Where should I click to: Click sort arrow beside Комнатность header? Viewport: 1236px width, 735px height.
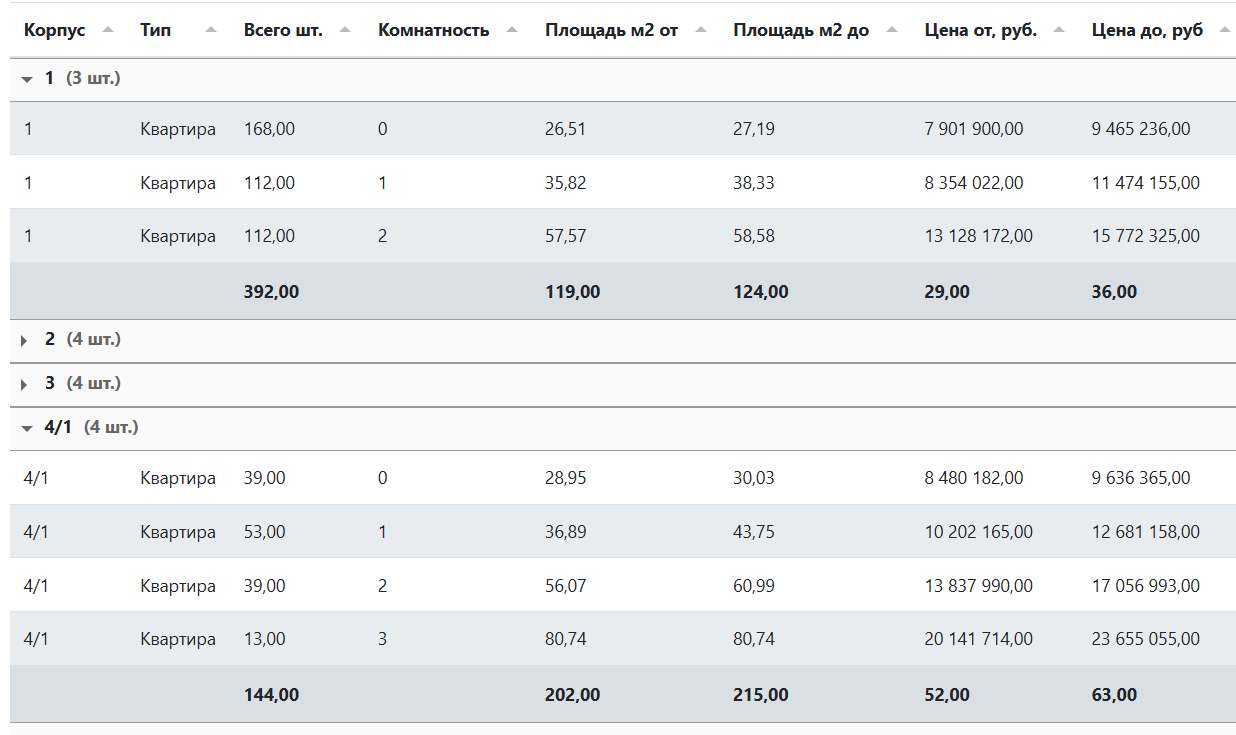[x=512, y=30]
